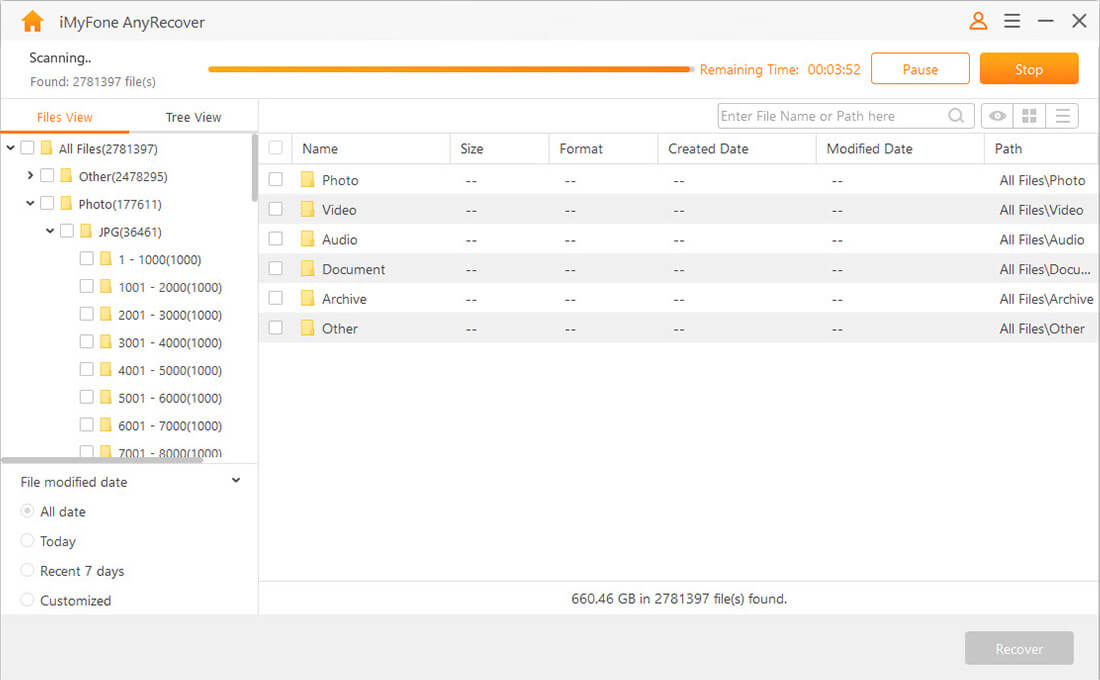Enable the preview eye icon
Viewport: 1100px width, 680px height.
click(x=996, y=116)
